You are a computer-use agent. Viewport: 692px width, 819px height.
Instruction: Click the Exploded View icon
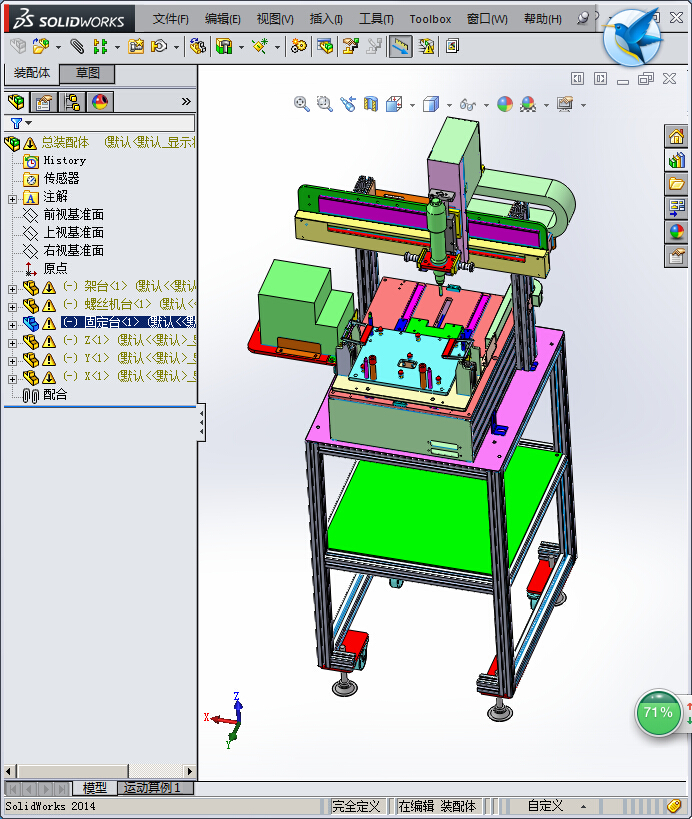pyautogui.click(x=351, y=46)
